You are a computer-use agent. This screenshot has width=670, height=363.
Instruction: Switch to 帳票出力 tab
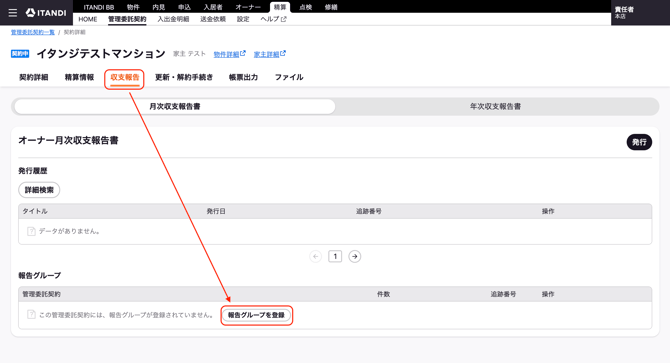[244, 77]
